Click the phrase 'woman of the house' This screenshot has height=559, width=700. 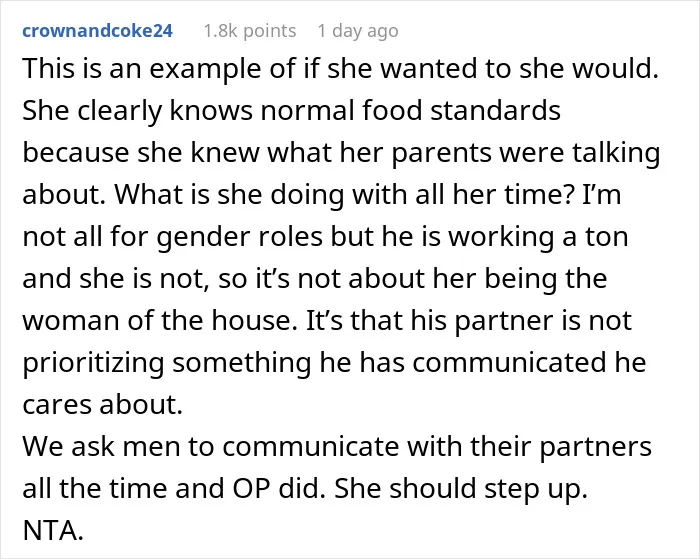click(x=156, y=321)
